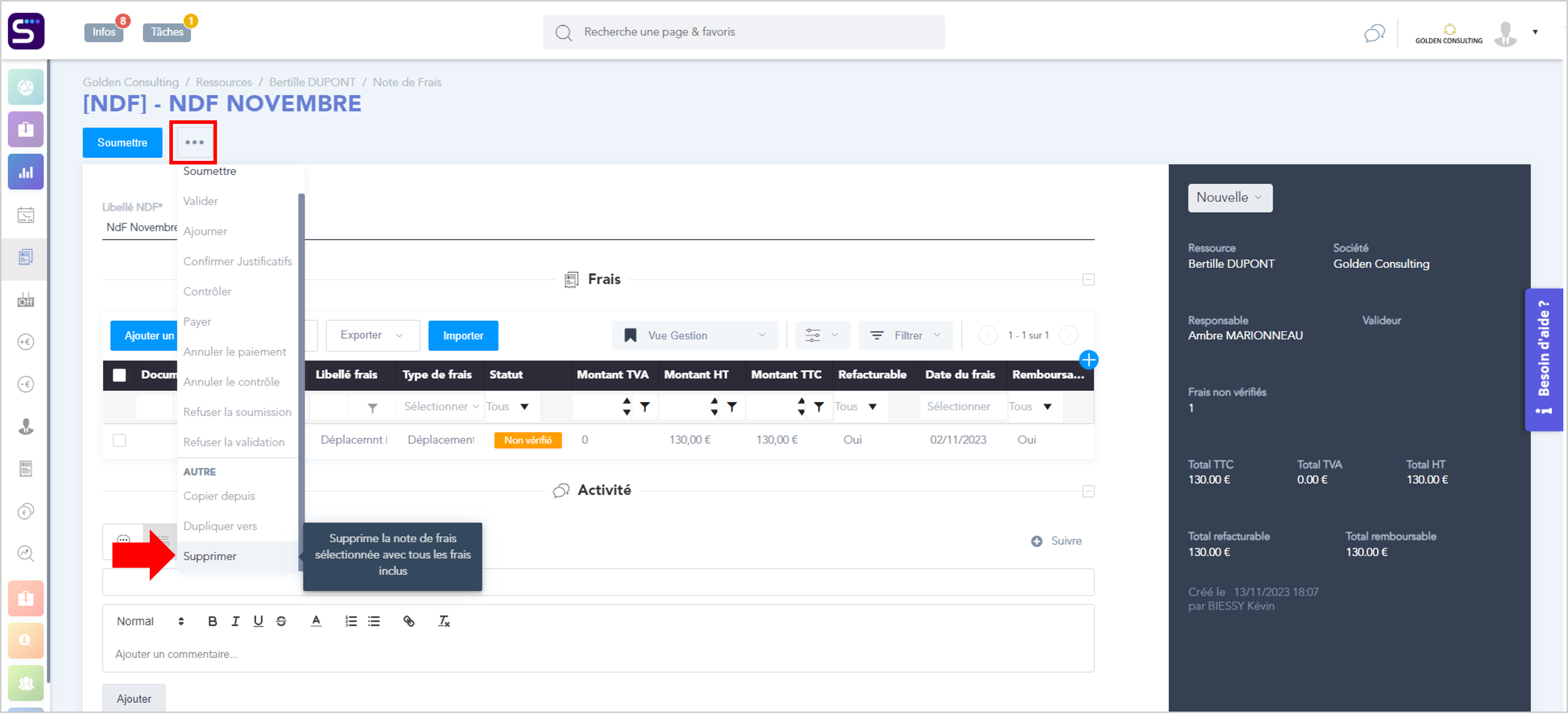
Task: Open the minus-euro sidebar icon
Action: [26, 384]
